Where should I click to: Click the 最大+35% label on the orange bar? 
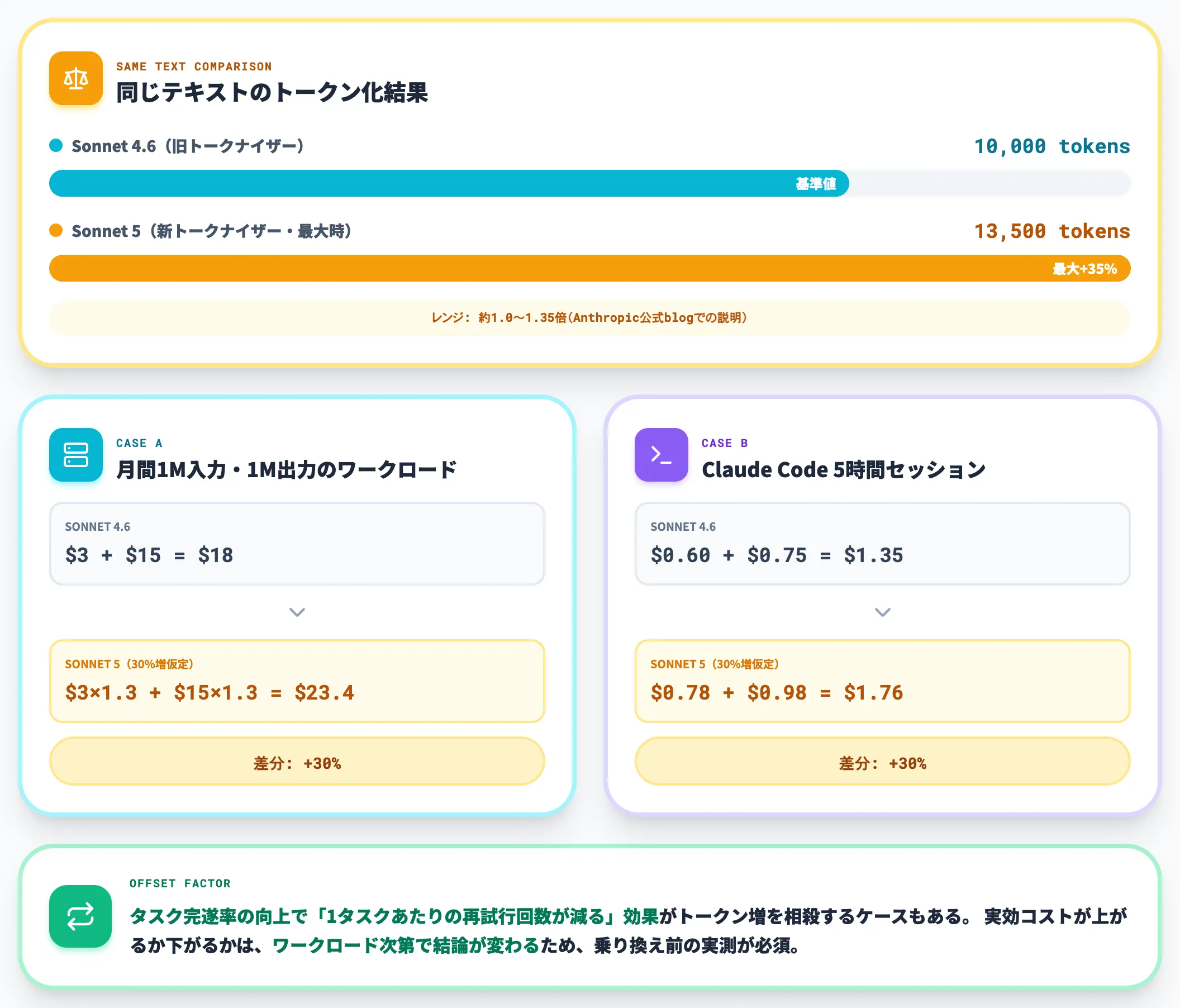[1085, 268]
